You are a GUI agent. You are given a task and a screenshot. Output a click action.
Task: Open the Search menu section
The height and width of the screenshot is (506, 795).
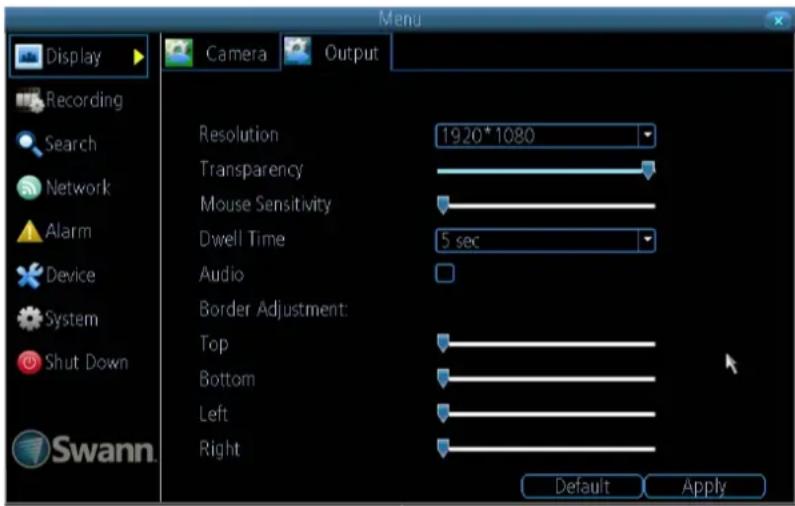57,144
